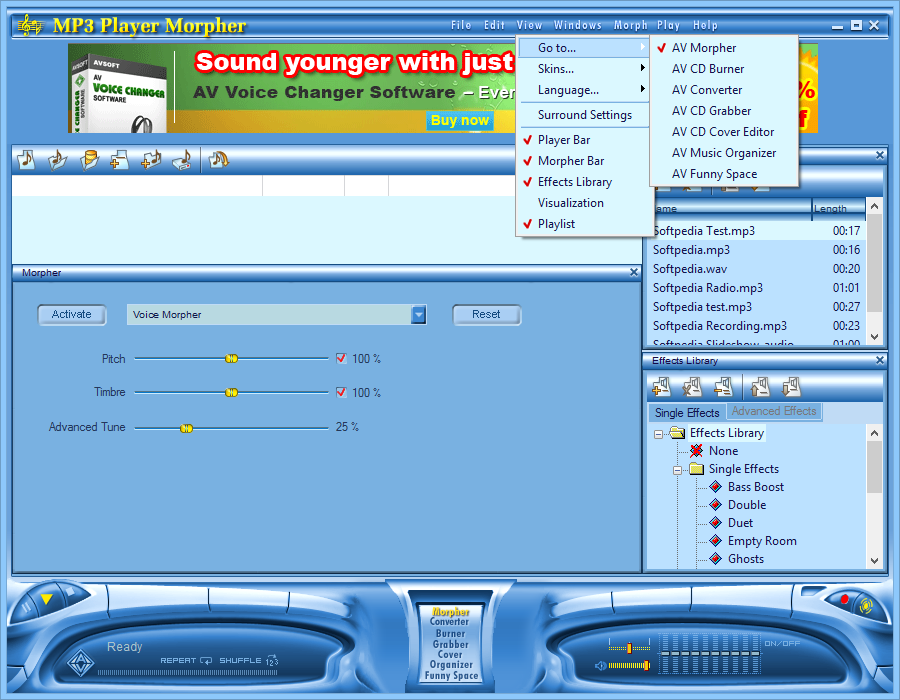Click the move effect up icon

point(760,387)
